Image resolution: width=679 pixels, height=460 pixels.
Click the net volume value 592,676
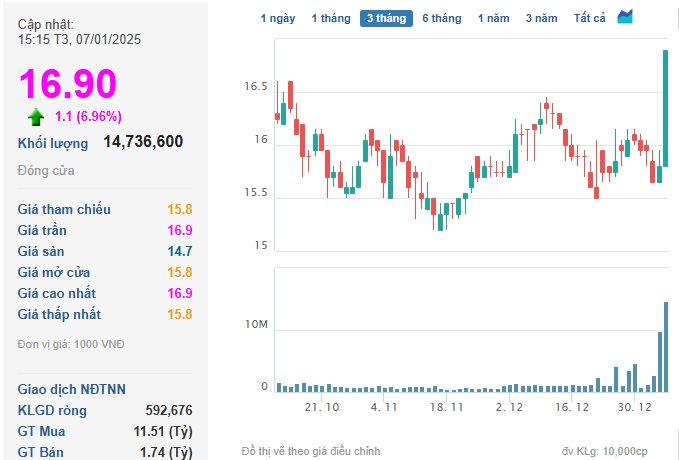[x=169, y=410]
